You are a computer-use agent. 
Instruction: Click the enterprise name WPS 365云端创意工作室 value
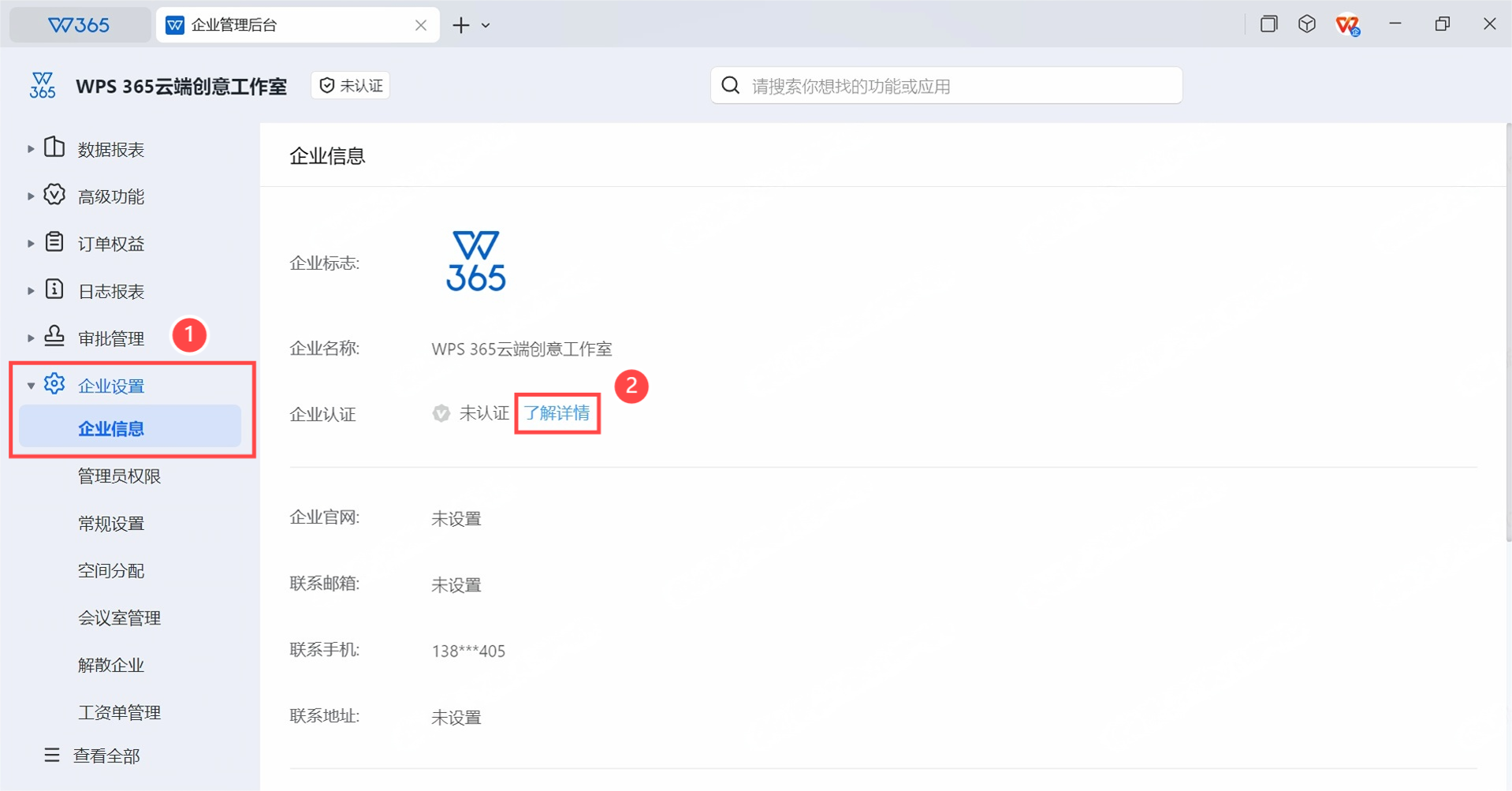coord(522,349)
